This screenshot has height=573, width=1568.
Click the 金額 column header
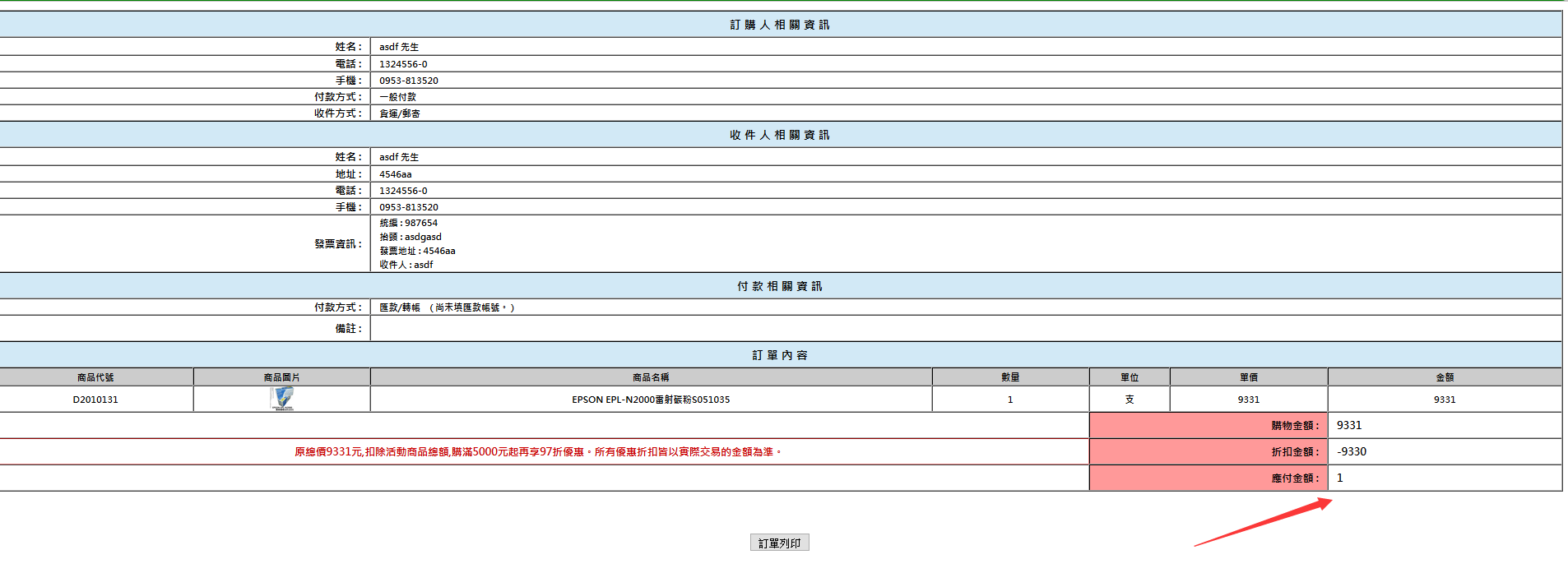(x=1445, y=377)
